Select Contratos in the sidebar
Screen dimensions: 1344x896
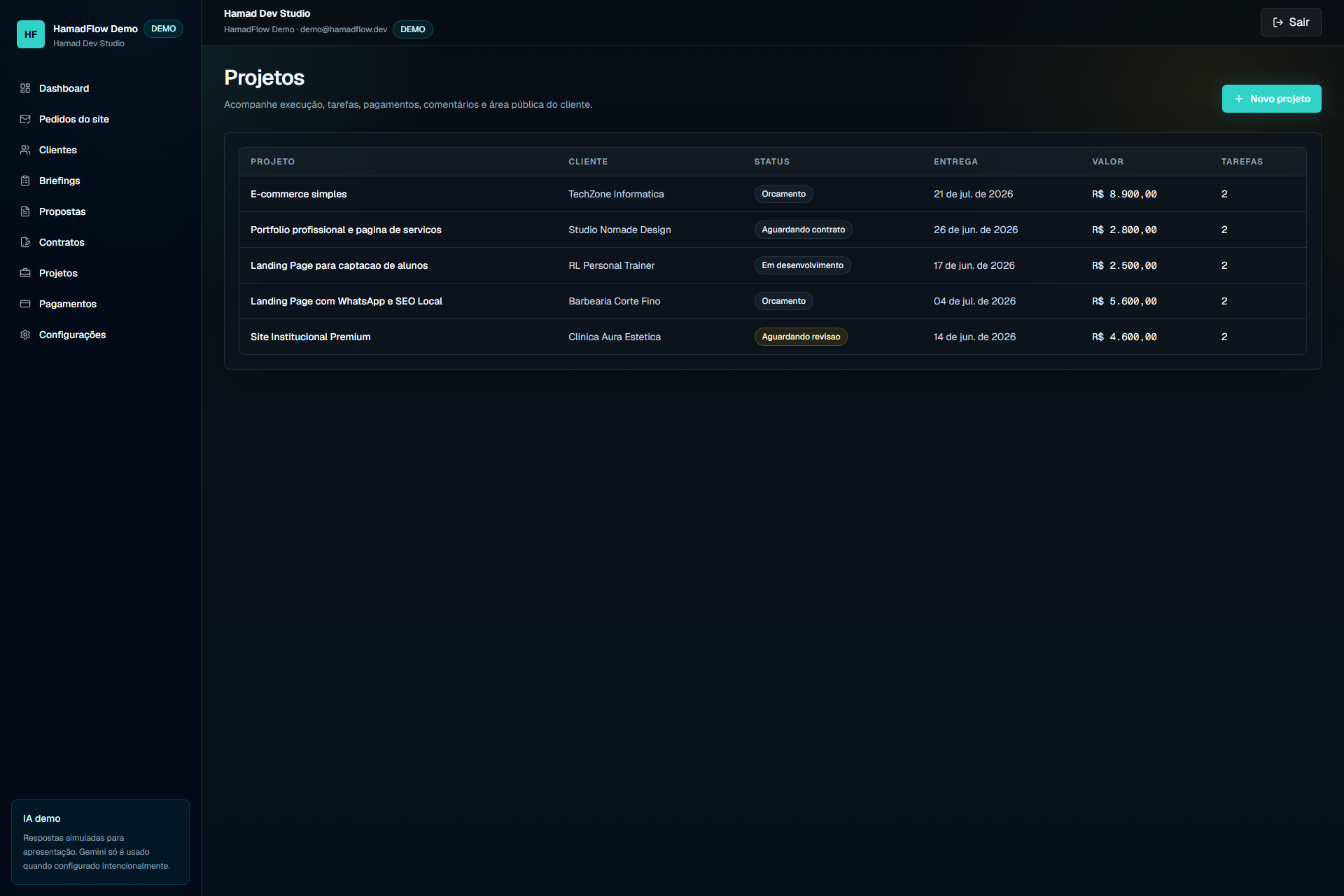tap(100, 242)
